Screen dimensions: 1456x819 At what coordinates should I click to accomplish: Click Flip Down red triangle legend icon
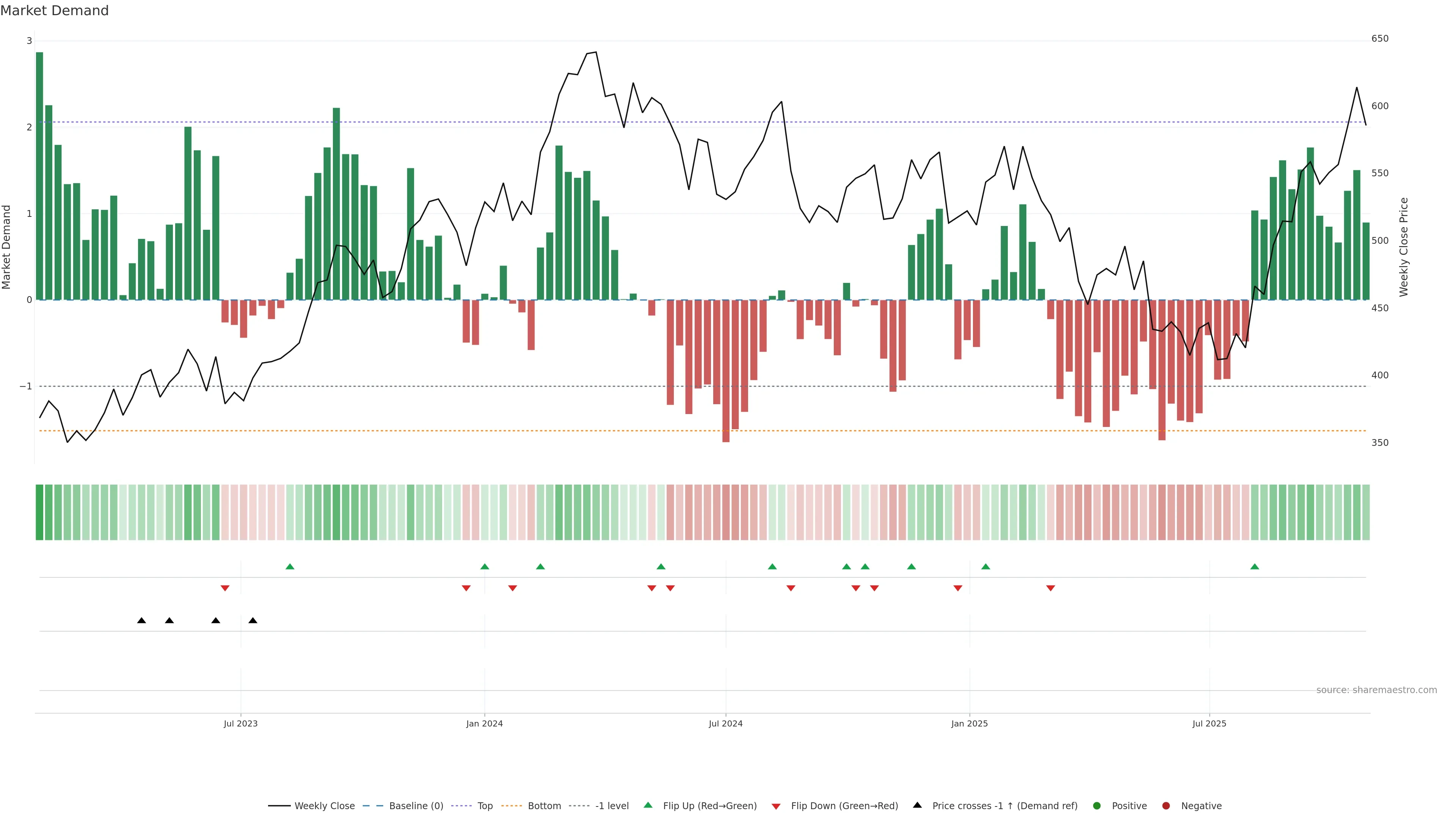[x=776, y=806]
